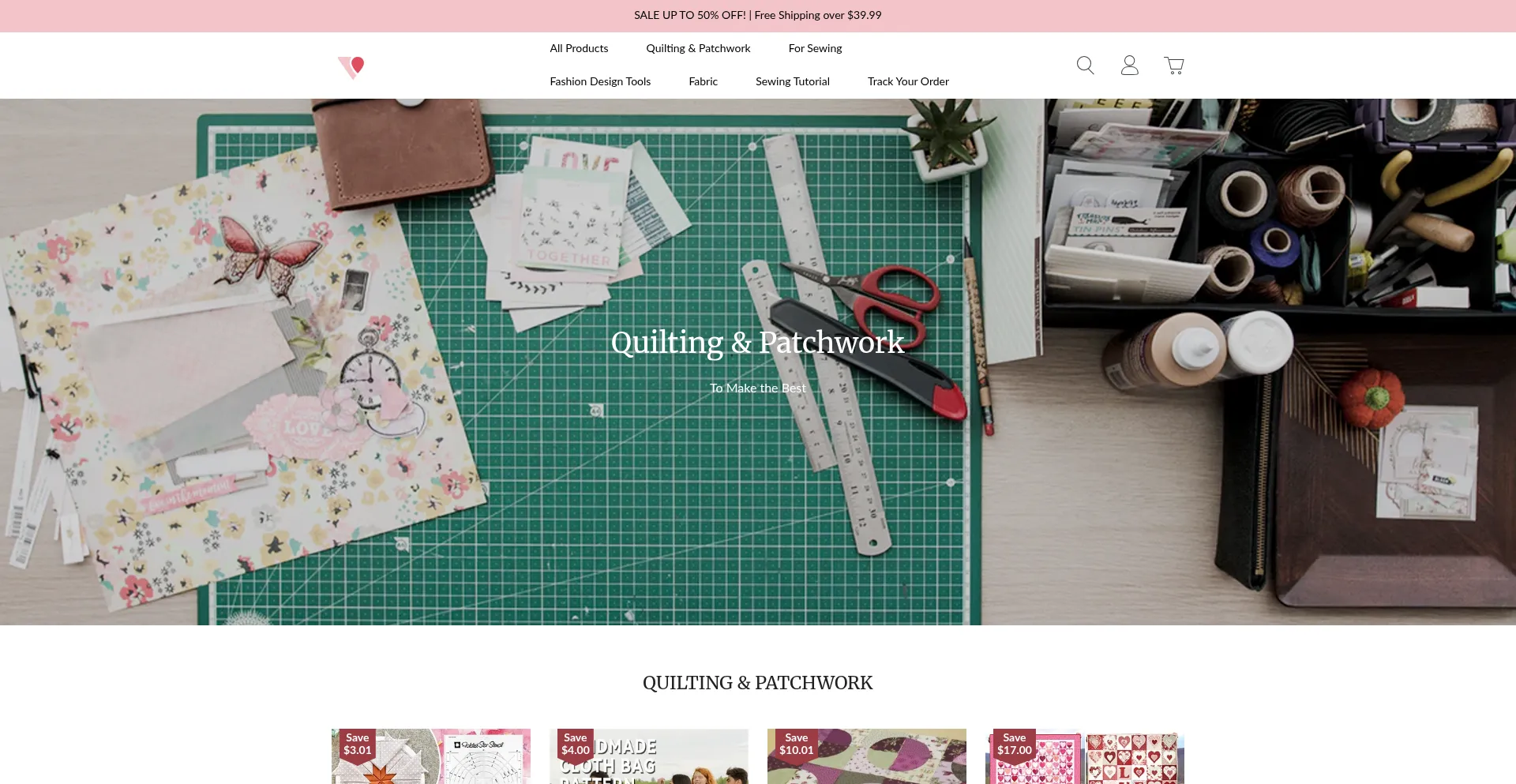Click the 'To Make the Best' subtitle
The width and height of the screenshot is (1516, 784).
[757, 388]
